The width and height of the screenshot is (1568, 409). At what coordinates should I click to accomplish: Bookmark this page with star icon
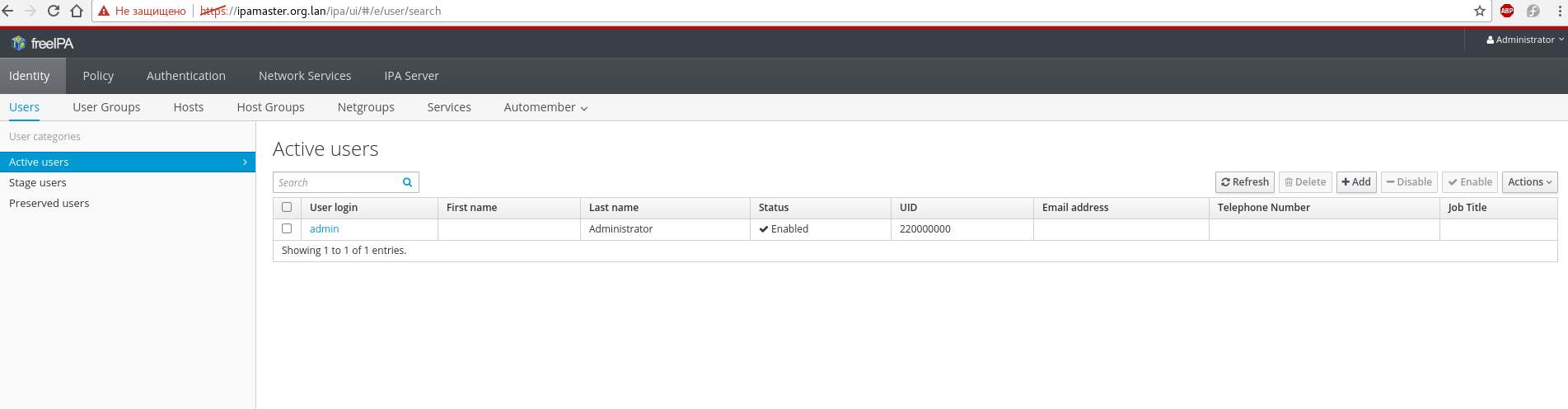(1480, 11)
